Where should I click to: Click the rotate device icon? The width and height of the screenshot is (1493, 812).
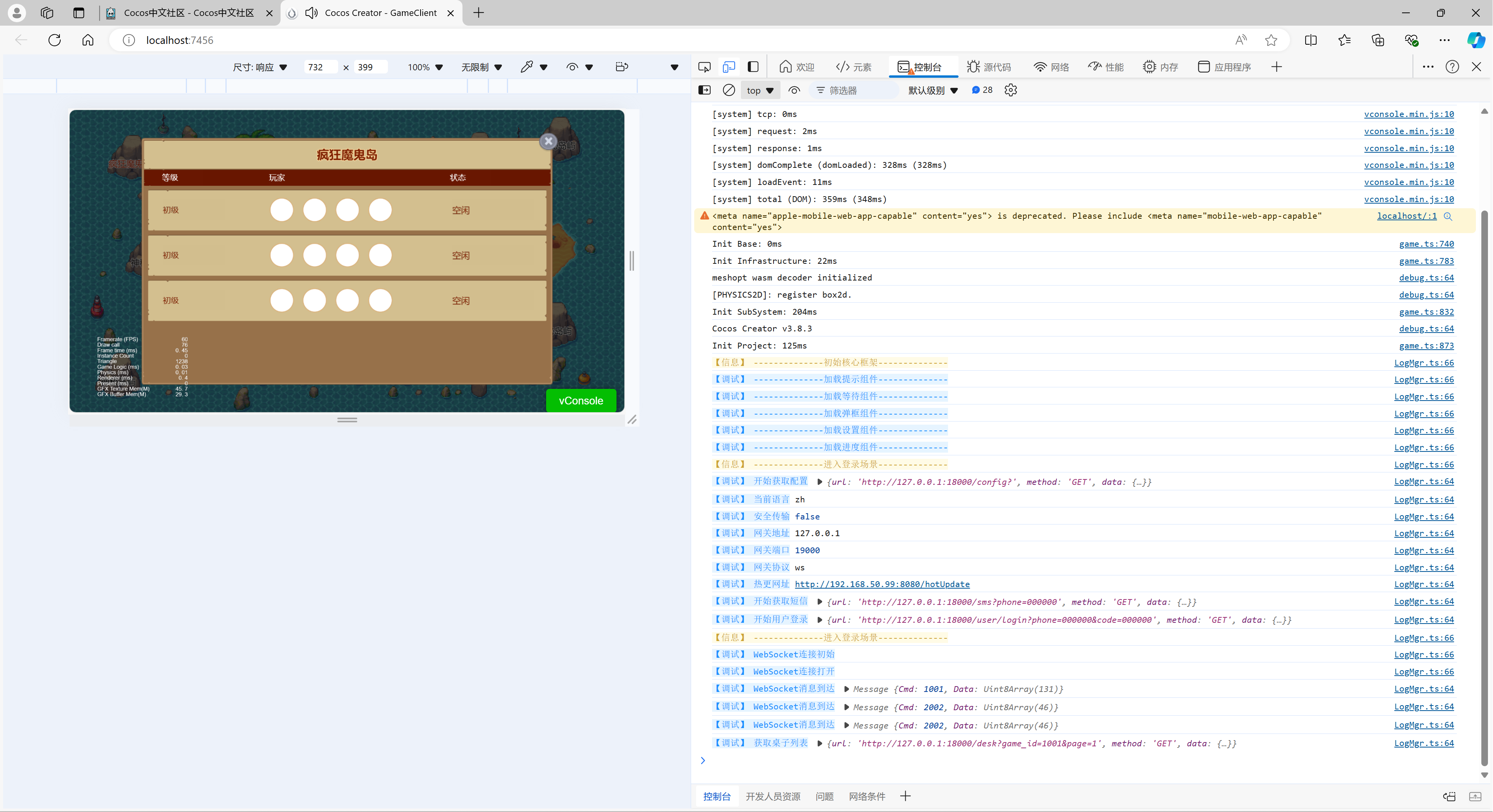[x=621, y=66]
